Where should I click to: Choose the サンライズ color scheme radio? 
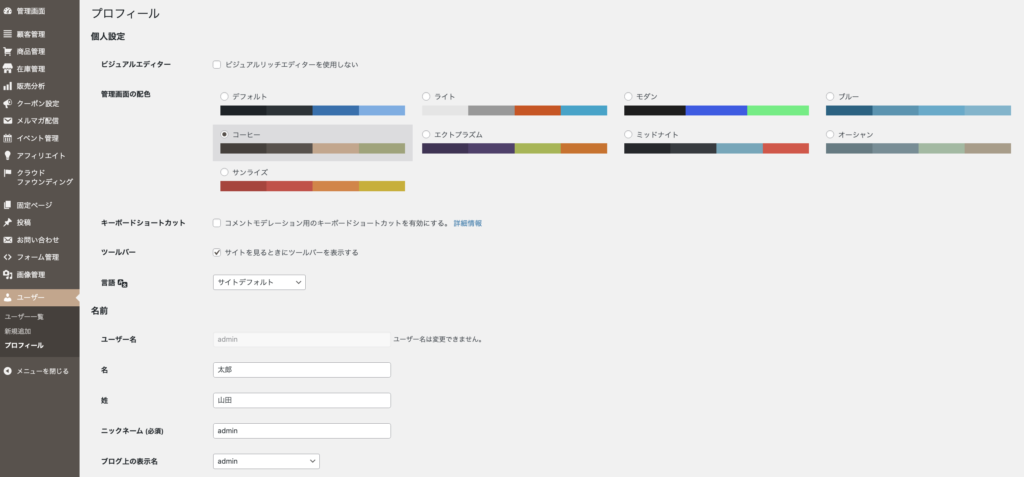click(224, 172)
